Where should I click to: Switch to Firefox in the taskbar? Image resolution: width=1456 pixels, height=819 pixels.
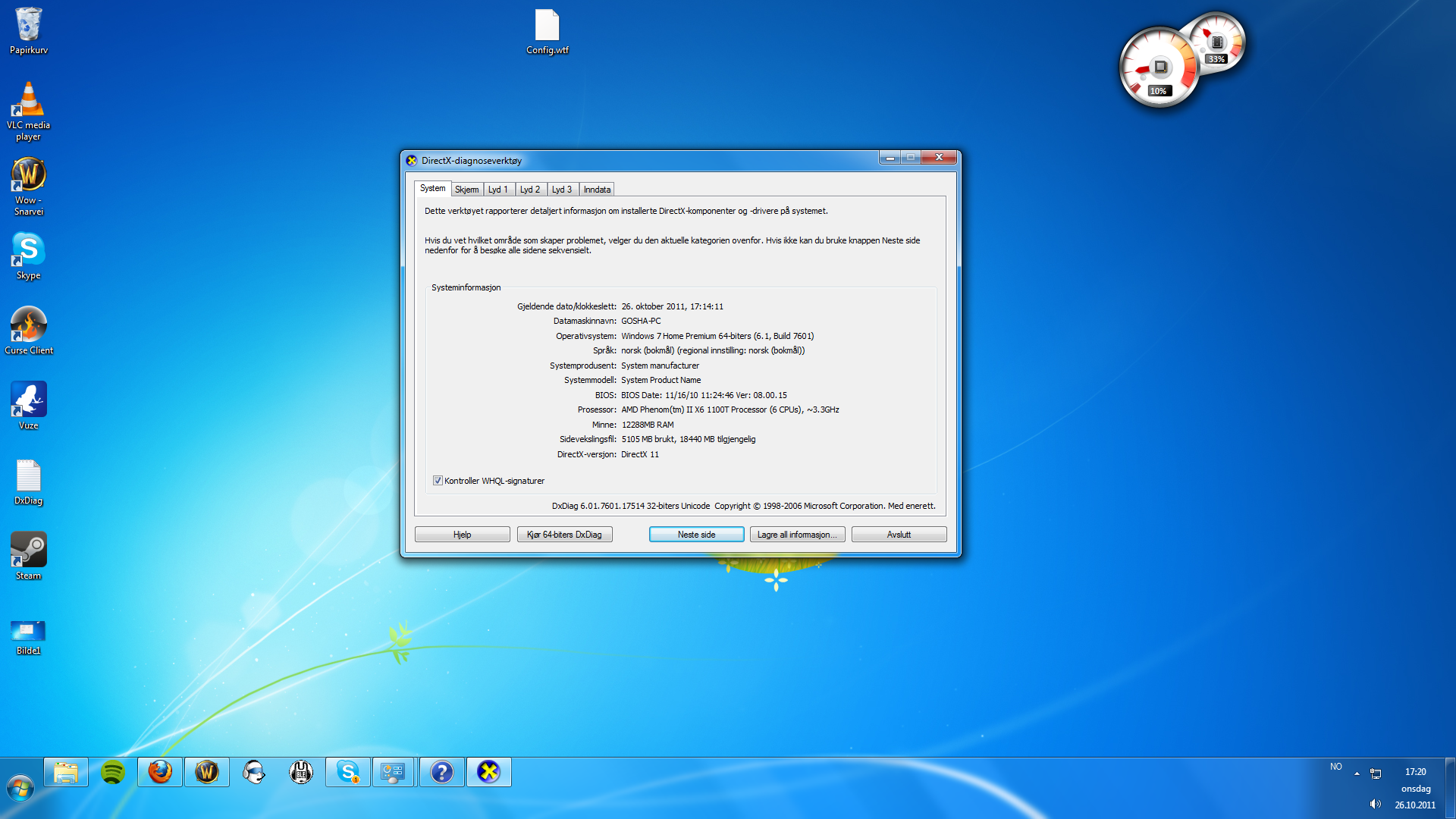(x=160, y=772)
